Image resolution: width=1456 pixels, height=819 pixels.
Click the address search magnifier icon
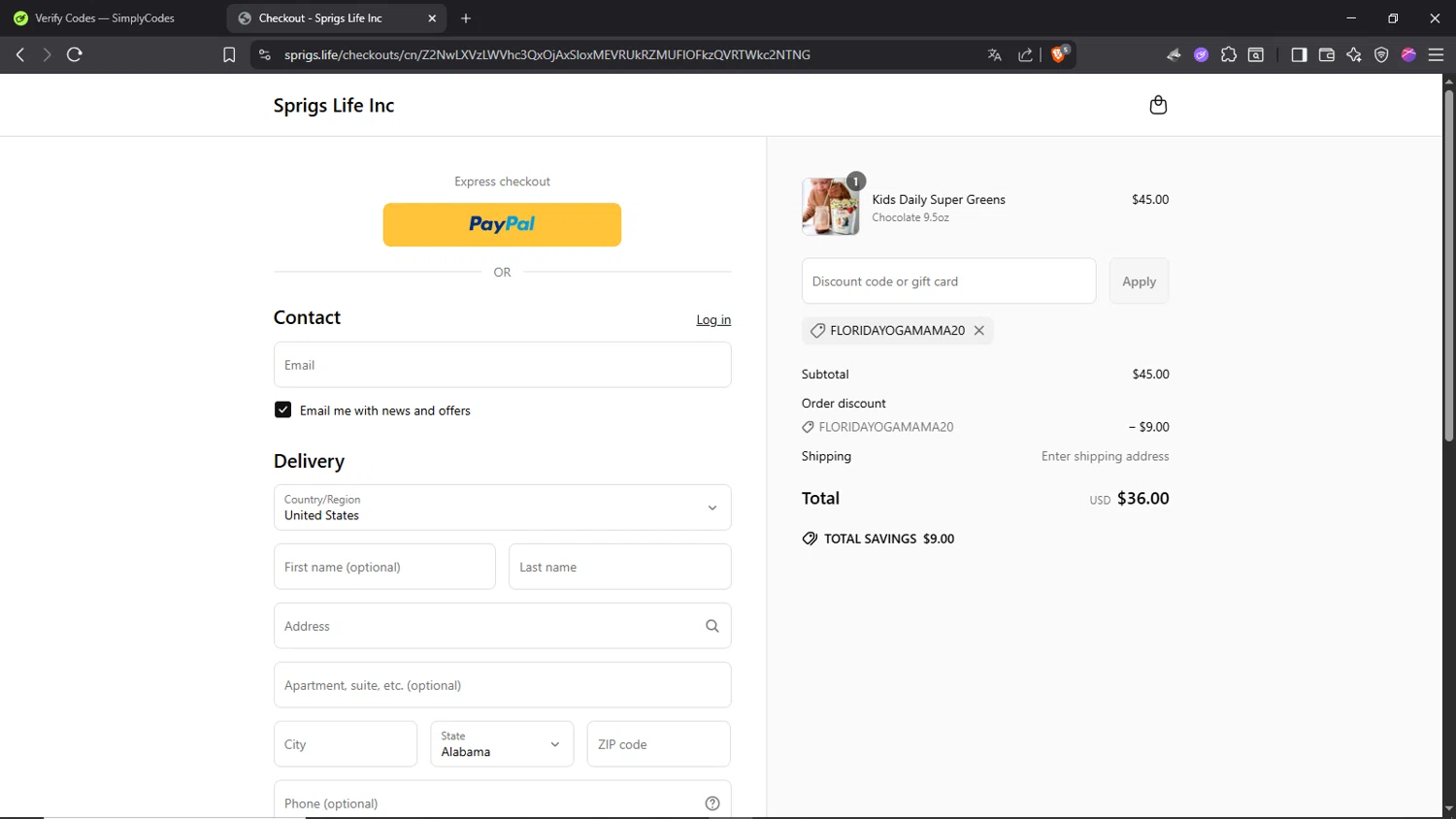pyautogui.click(x=711, y=626)
